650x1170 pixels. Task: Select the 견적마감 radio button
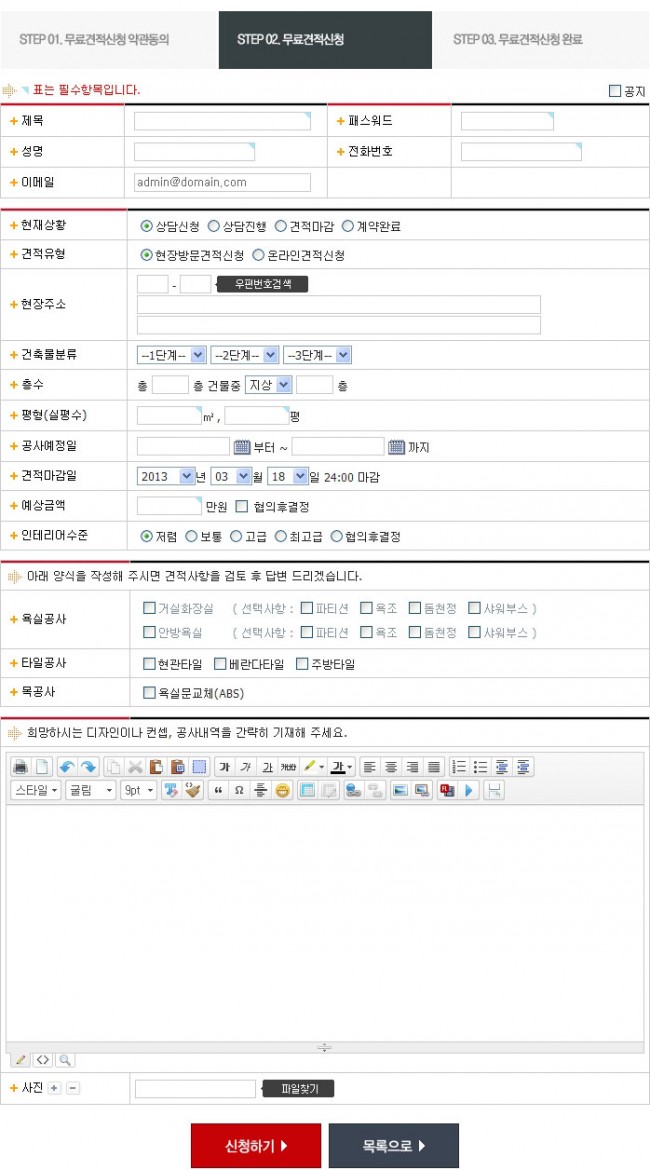281,226
